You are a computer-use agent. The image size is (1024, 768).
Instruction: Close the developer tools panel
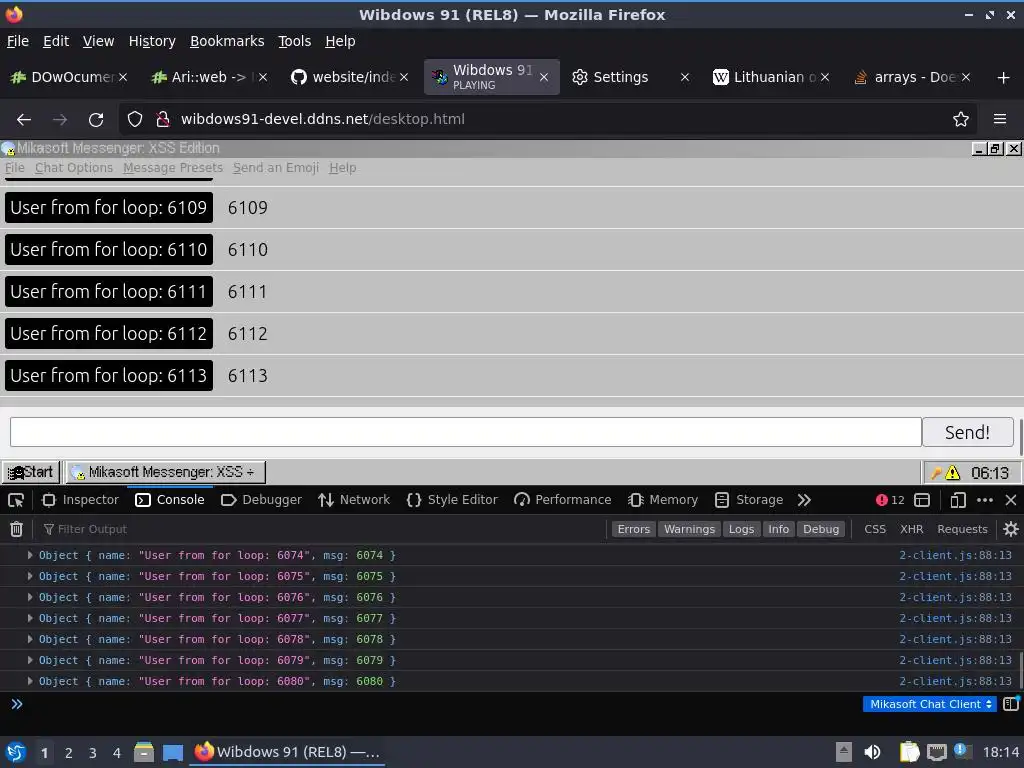(x=1011, y=500)
